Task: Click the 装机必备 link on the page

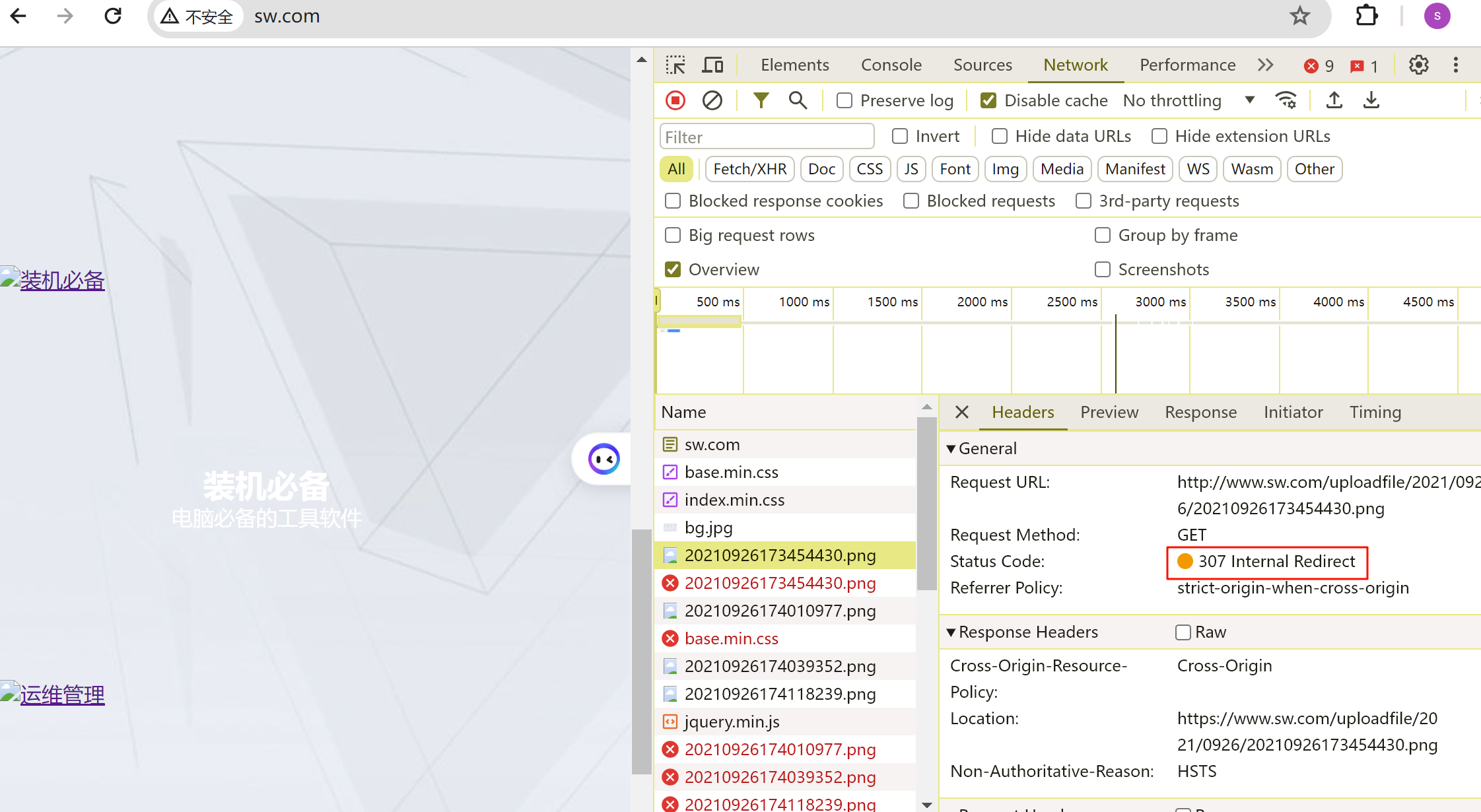Action: pos(62,281)
